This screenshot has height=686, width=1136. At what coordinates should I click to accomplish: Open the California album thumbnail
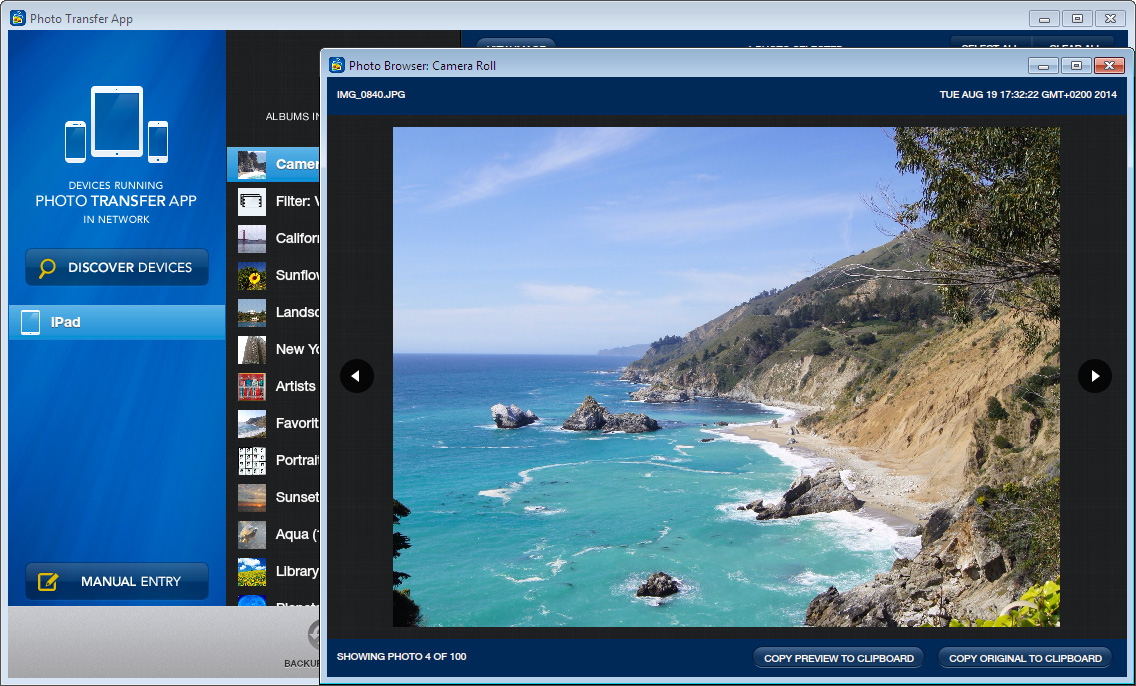click(251, 238)
